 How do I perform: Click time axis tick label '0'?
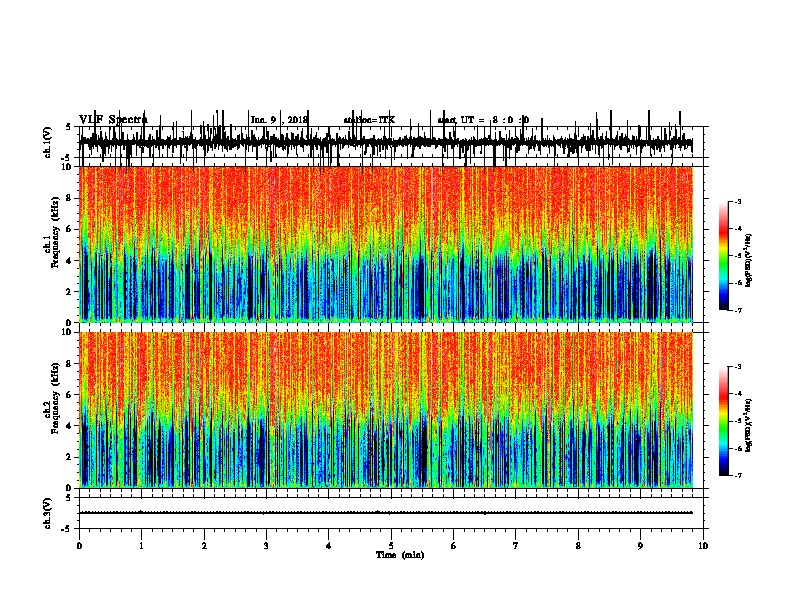click(x=79, y=545)
